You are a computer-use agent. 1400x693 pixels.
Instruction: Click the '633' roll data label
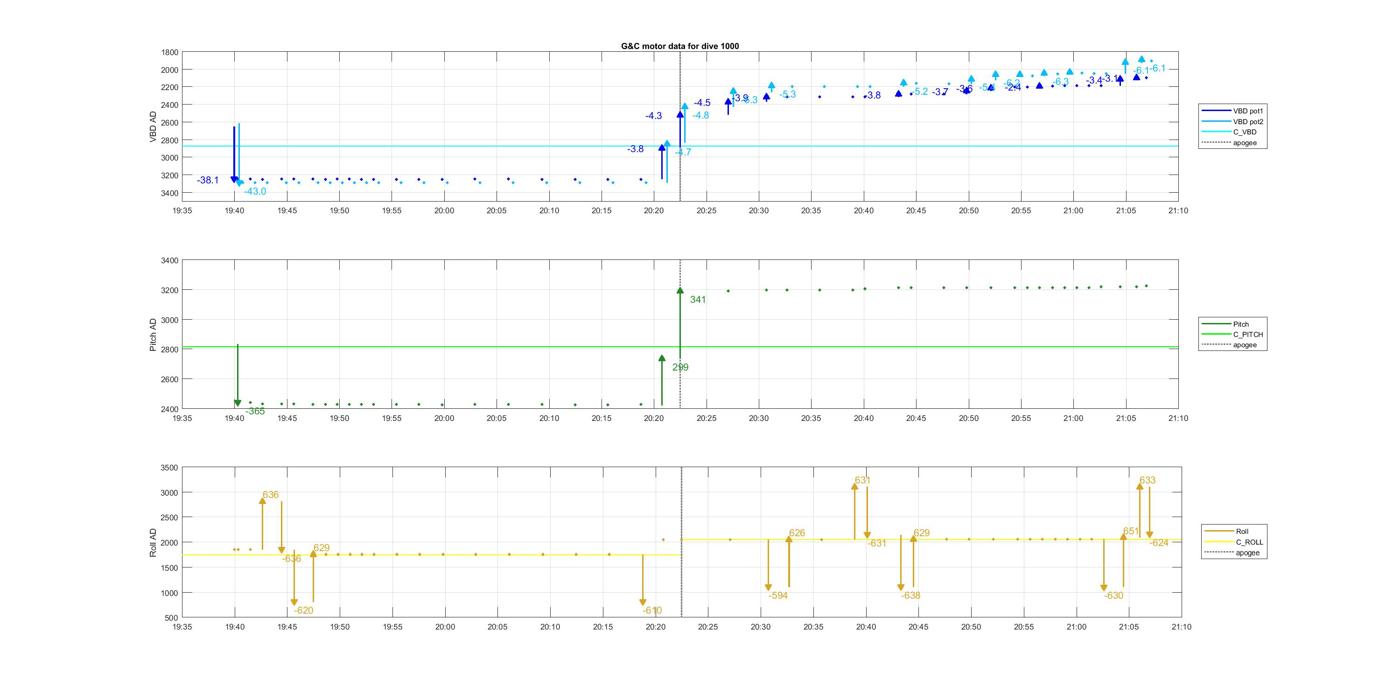pyautogui.click(x=1148, y=481)
